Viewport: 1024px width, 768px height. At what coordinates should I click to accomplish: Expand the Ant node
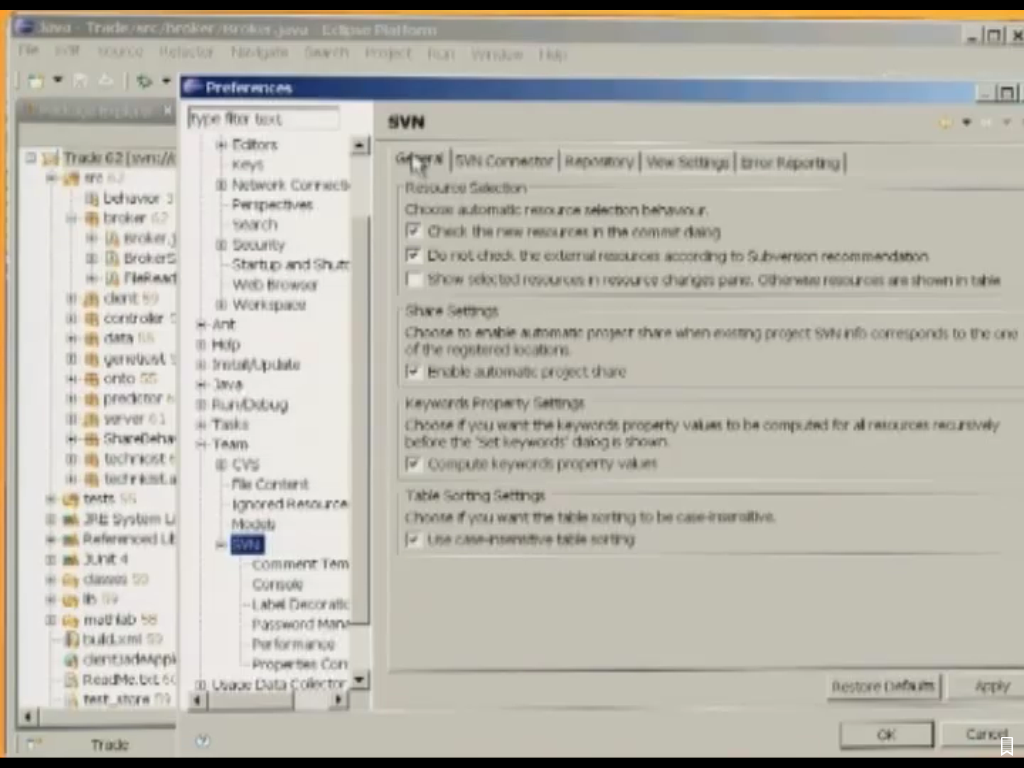tap(201, 324)
